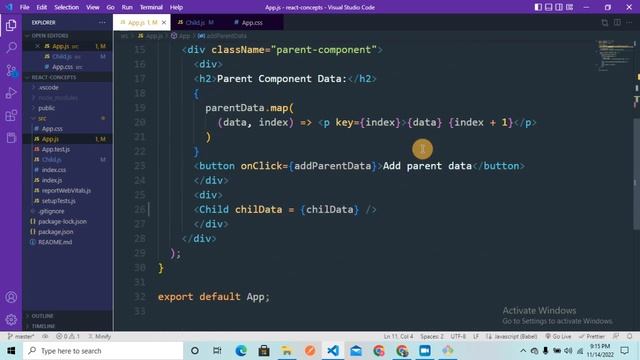Open README.md in file tree
640x360 pixels.
[x=55, y=242]
